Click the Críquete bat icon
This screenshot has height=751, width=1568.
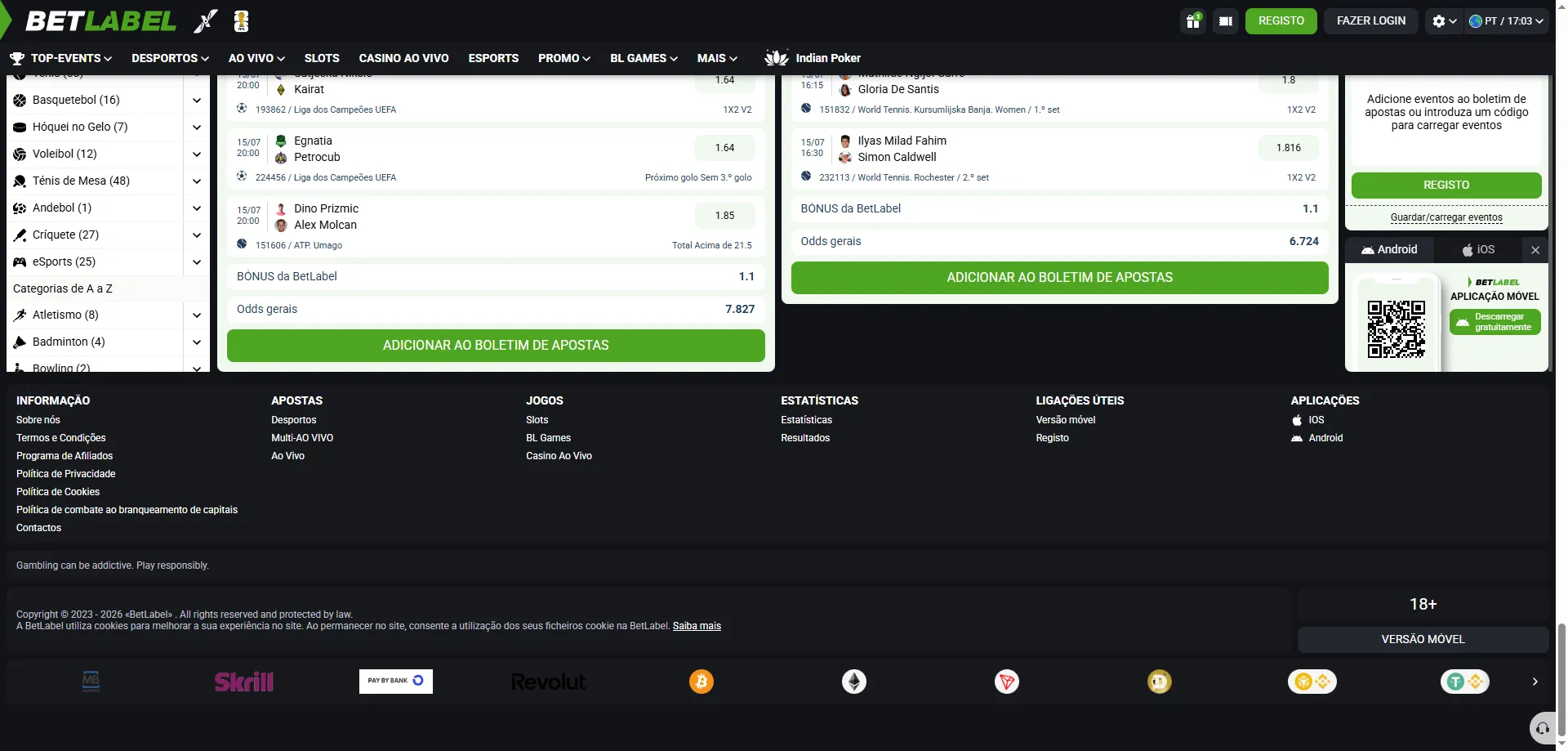(x=20, y=235)
